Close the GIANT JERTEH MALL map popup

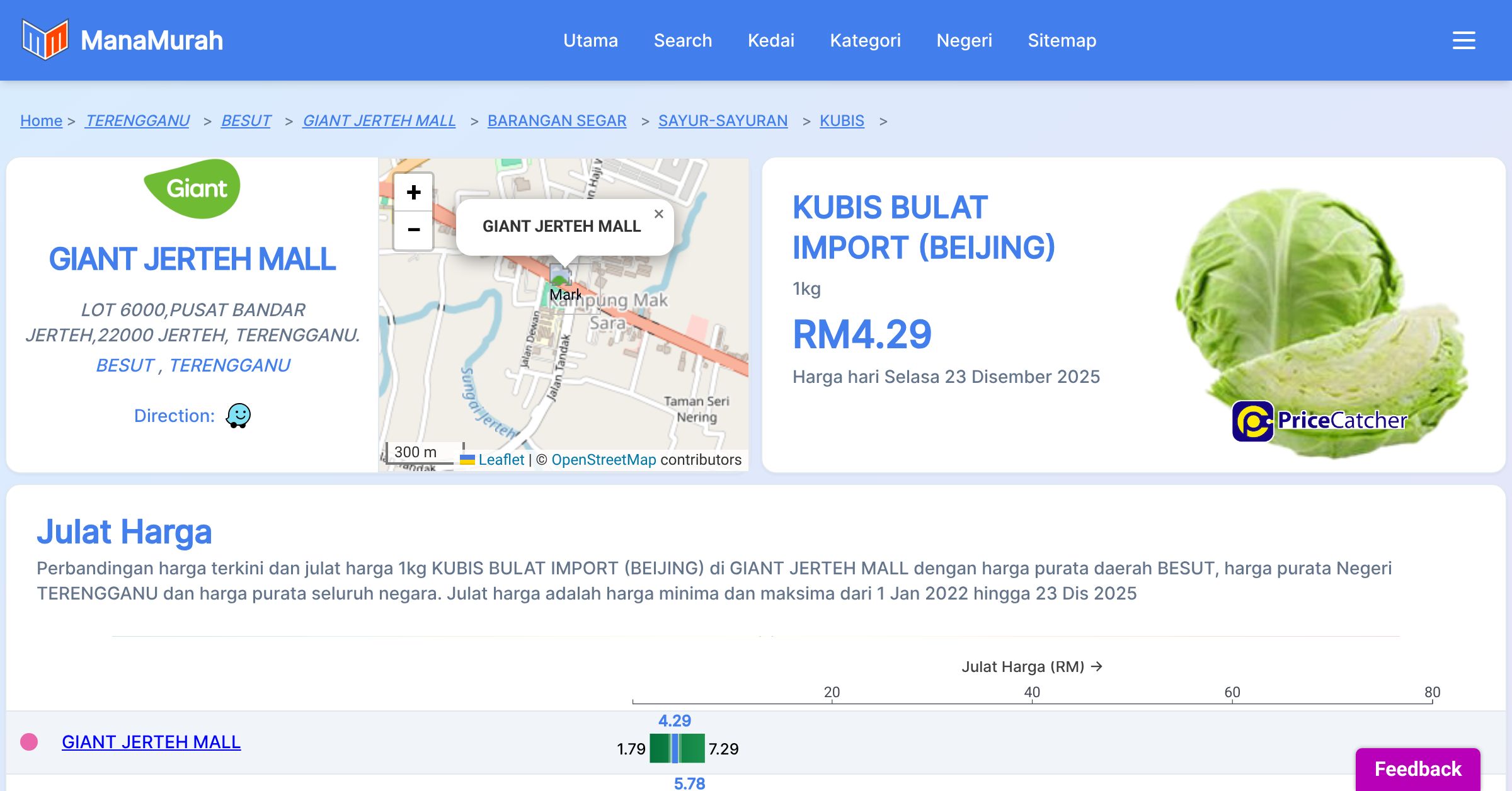(658, 214)
